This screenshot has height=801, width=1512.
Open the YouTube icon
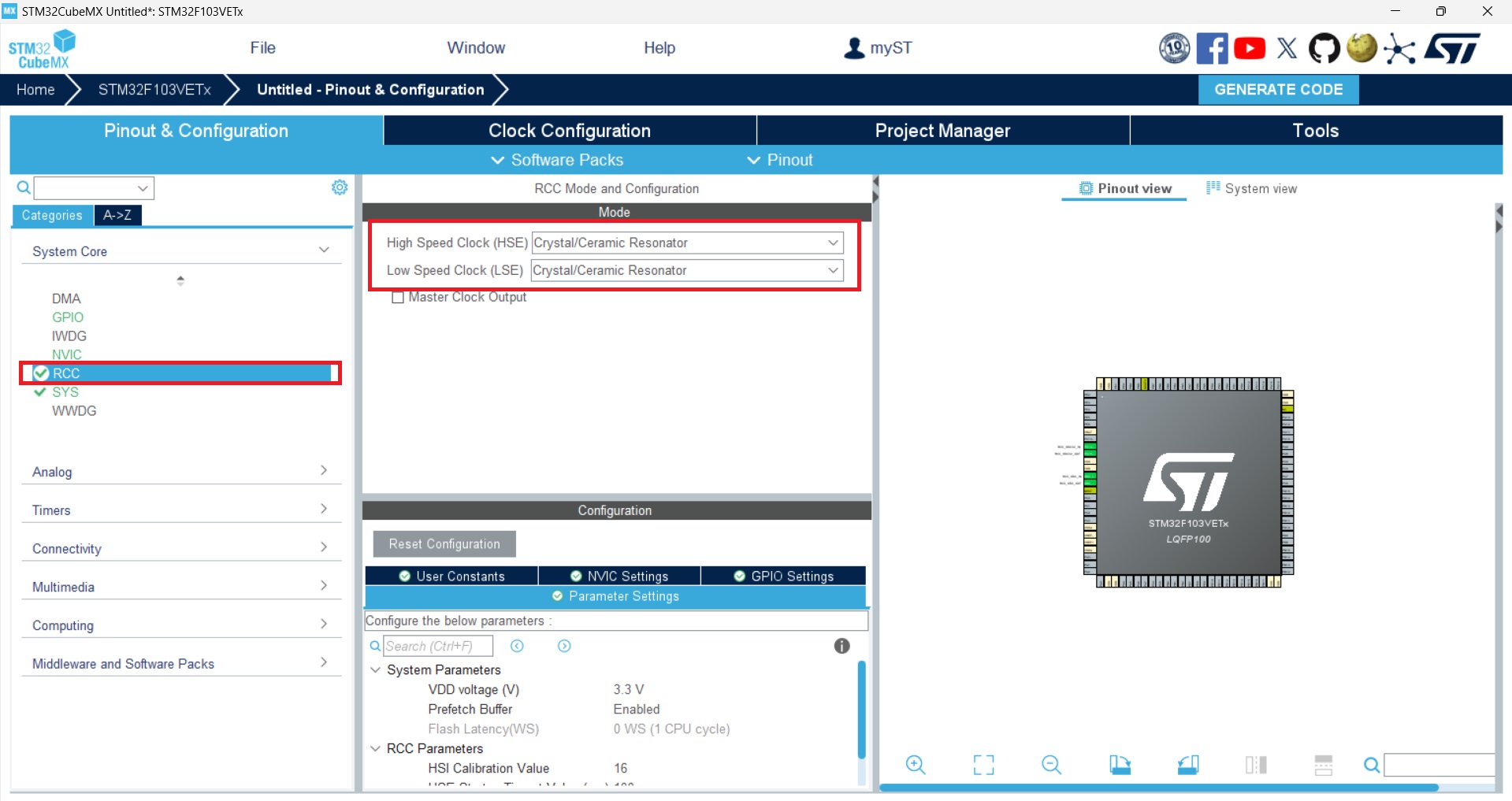pos(1250,48)
